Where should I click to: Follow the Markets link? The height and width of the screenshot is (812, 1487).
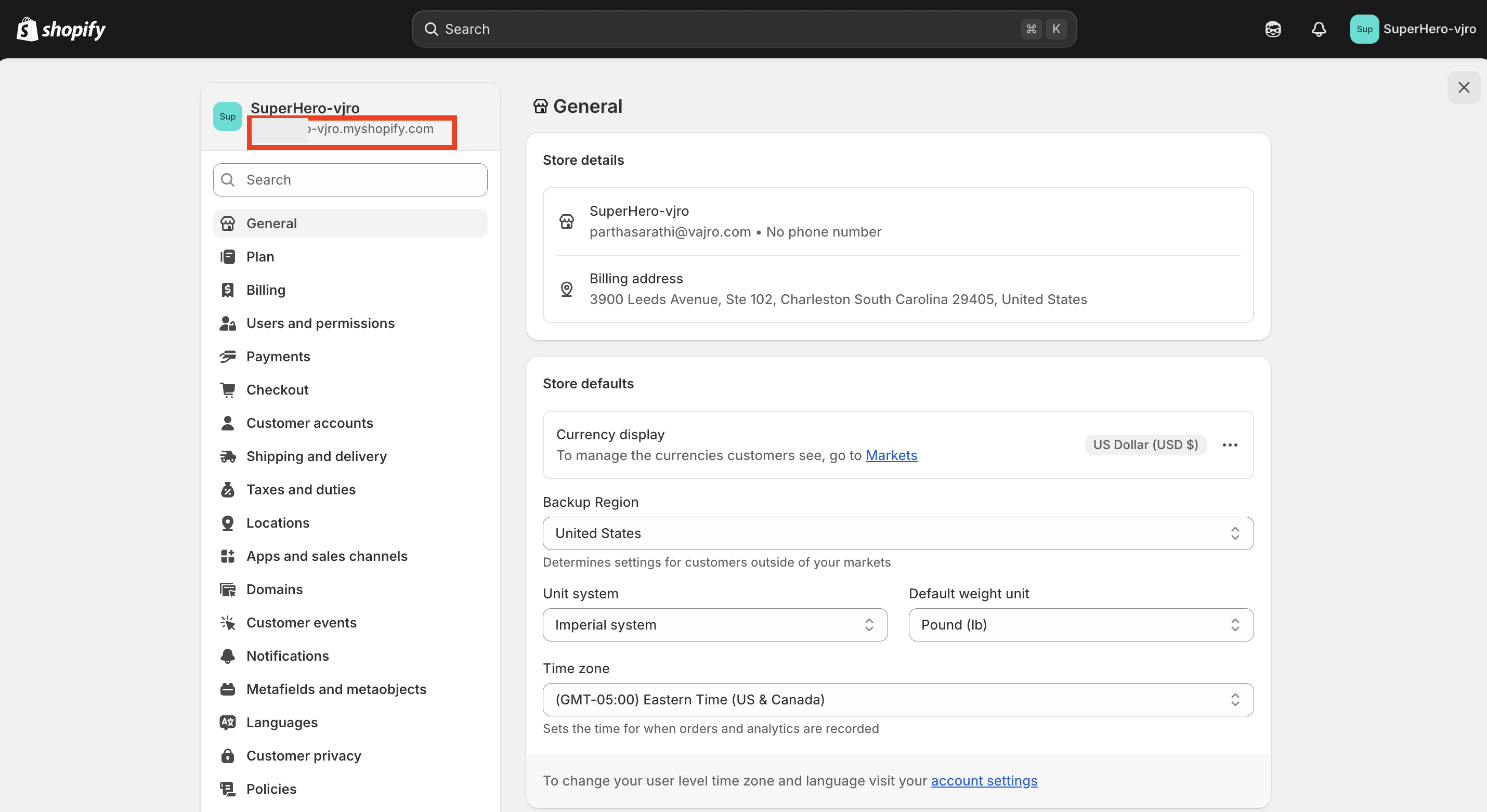(x=891, y=455)
